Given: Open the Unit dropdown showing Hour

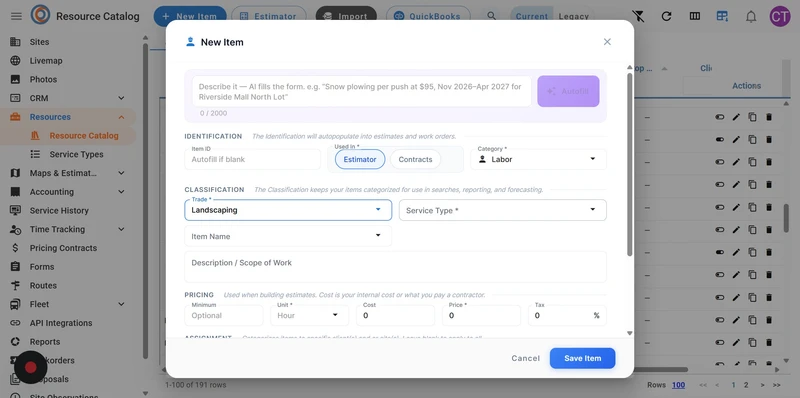Looking at the screenshot, I should (x=309, y=315).
